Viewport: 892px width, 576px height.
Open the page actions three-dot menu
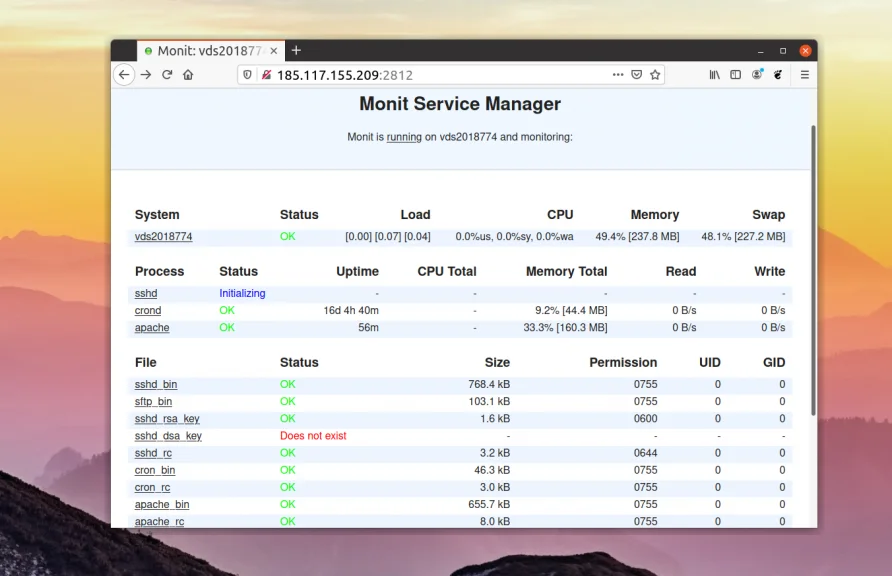coord(618,75)
